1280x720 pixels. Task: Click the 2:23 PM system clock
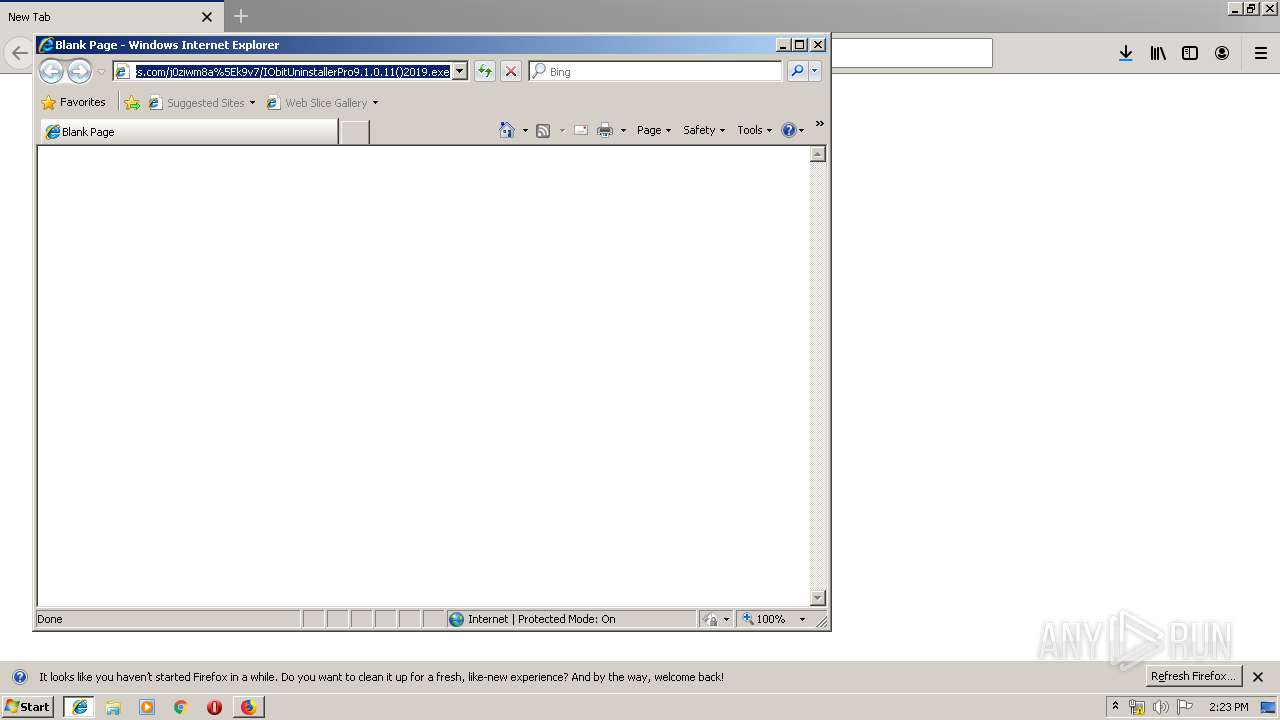pos(1229,707)
